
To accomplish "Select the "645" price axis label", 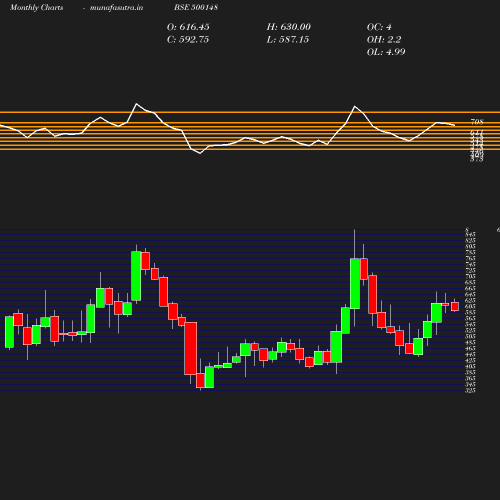I will point(470,294).
